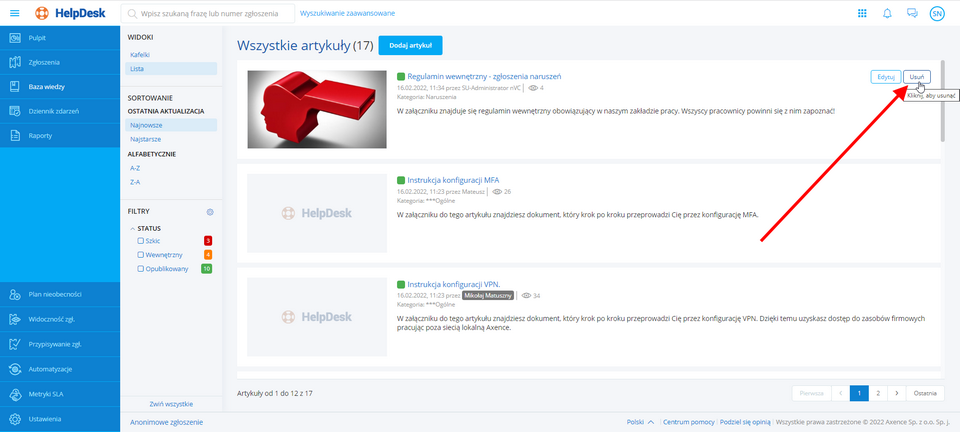Enable the Szkic status filter checkbox

(x=141, y=241)
